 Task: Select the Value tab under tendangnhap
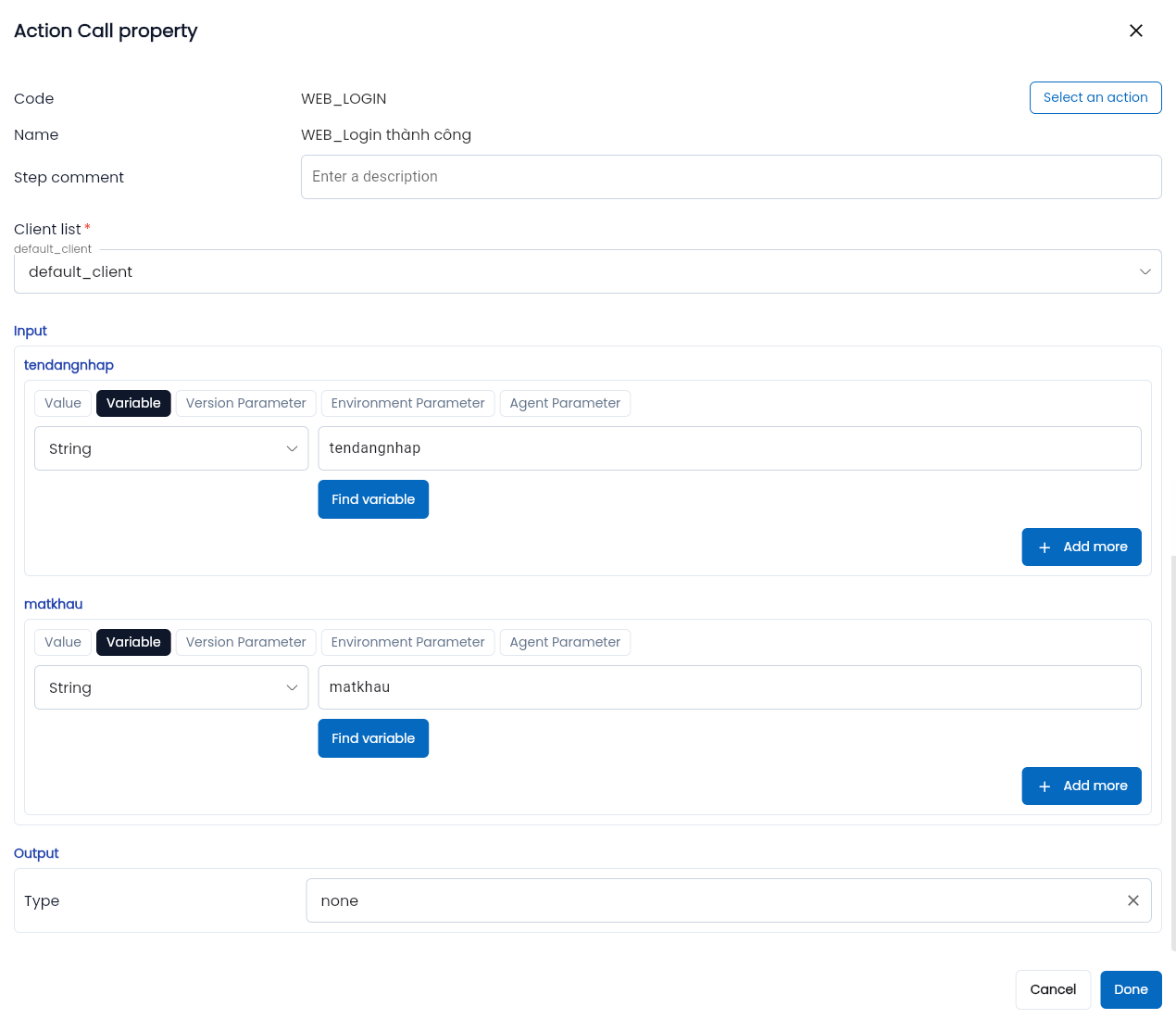[63, 403]
